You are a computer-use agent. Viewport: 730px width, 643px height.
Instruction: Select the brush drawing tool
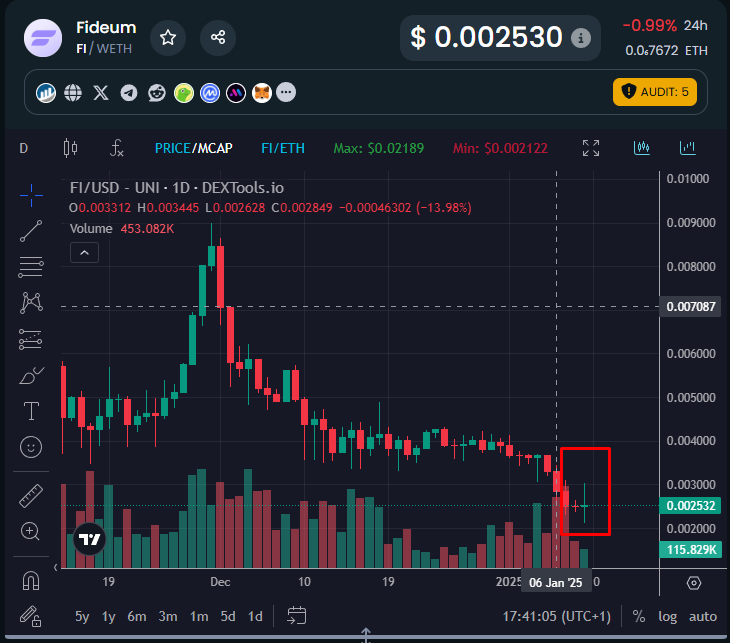tap(31, 375)
